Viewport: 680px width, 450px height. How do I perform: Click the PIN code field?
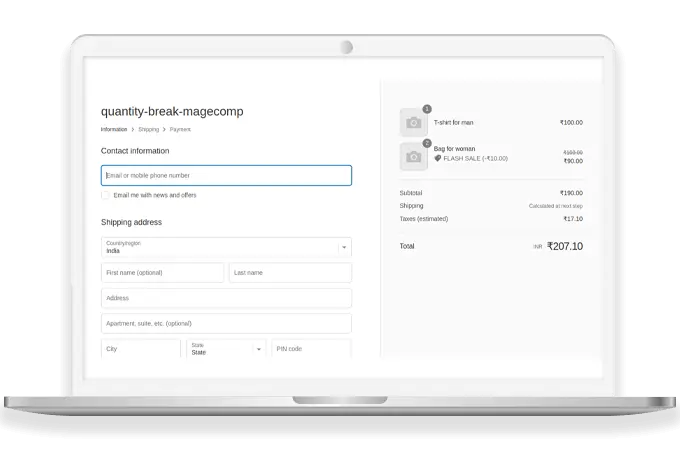(311, 349)
